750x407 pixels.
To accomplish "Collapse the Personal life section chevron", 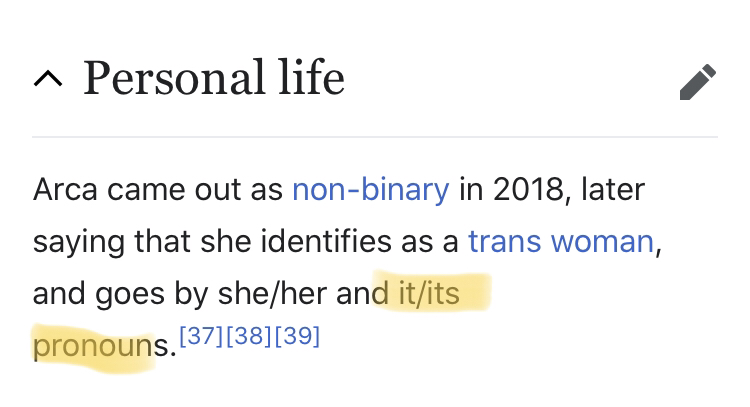I will [46, 80].
